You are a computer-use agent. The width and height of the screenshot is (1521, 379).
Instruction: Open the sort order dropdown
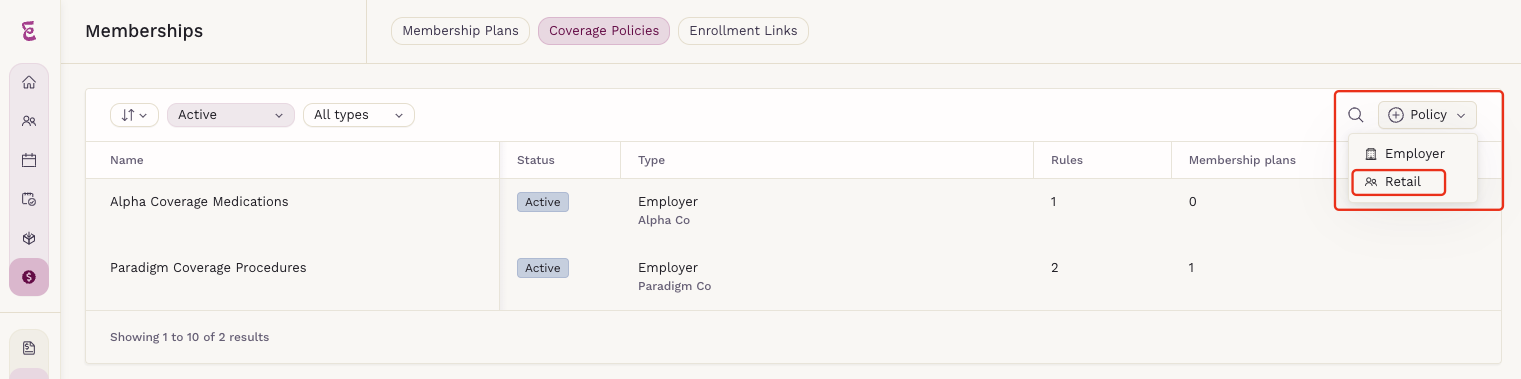[134, 115]
